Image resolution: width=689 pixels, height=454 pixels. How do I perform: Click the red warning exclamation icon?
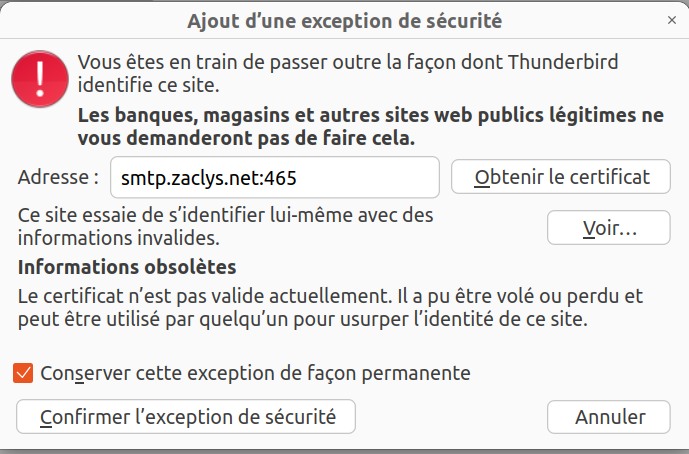40,80
